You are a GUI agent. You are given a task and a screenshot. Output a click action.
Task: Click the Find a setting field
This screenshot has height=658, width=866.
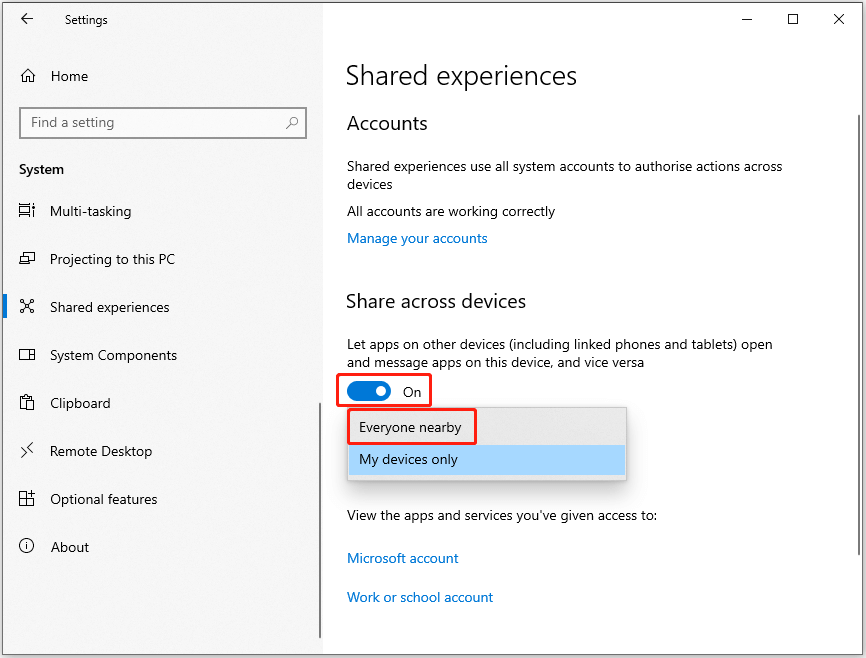(163, 123)
